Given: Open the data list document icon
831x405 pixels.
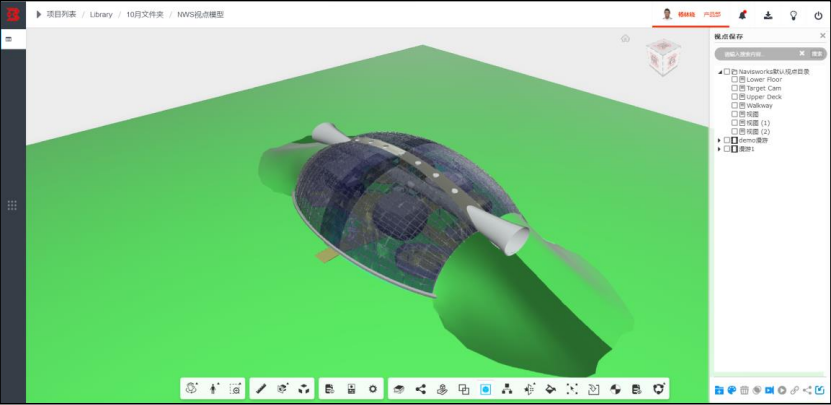Looking at the screenshot, I should pyautogui.click(x=636, y=389).
